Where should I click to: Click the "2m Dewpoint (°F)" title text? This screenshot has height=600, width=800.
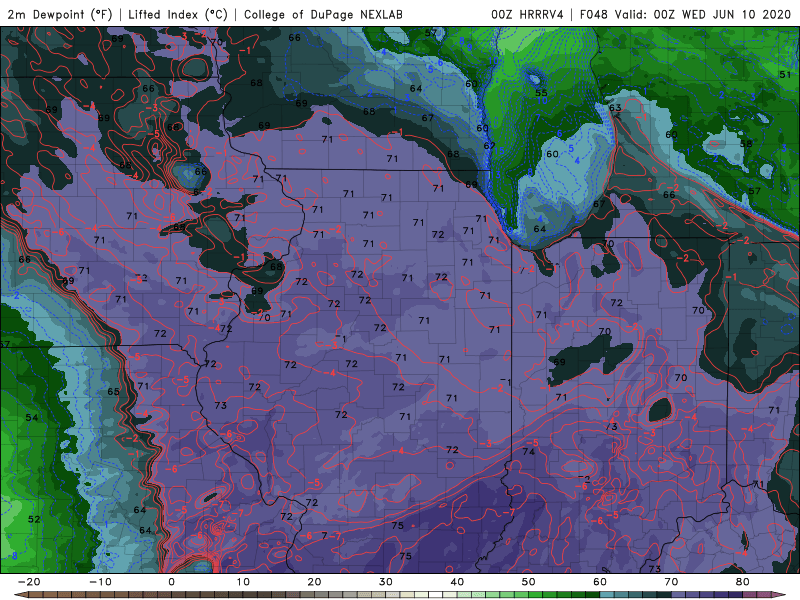(60, 14)
